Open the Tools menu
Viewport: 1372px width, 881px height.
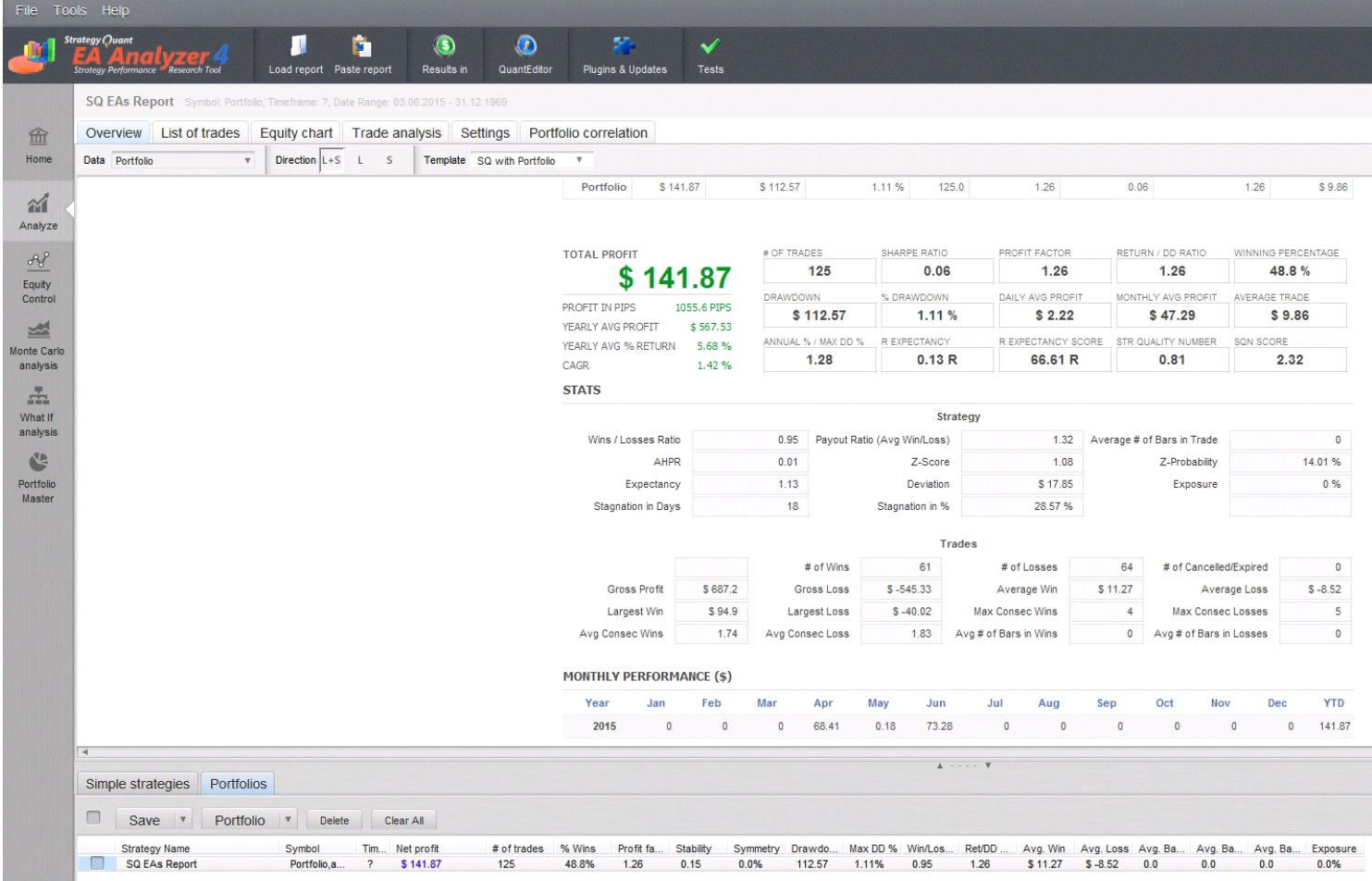tap(69, 10)
